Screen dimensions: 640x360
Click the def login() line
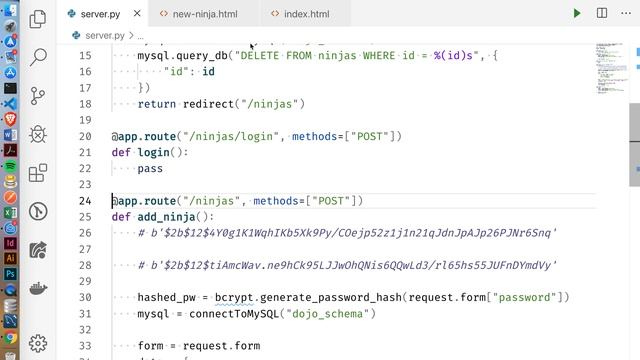tap(150, 152)
